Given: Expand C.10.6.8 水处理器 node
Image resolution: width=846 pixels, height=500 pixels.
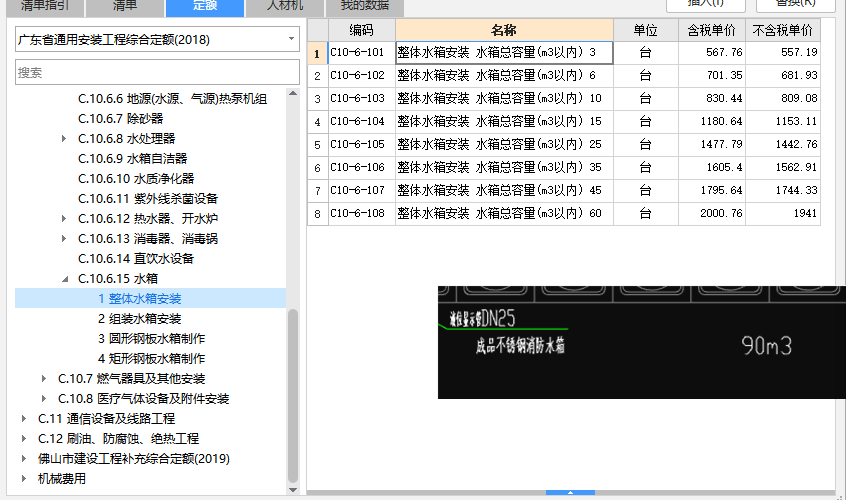Looking at the screenshot, I should [64, 139].
